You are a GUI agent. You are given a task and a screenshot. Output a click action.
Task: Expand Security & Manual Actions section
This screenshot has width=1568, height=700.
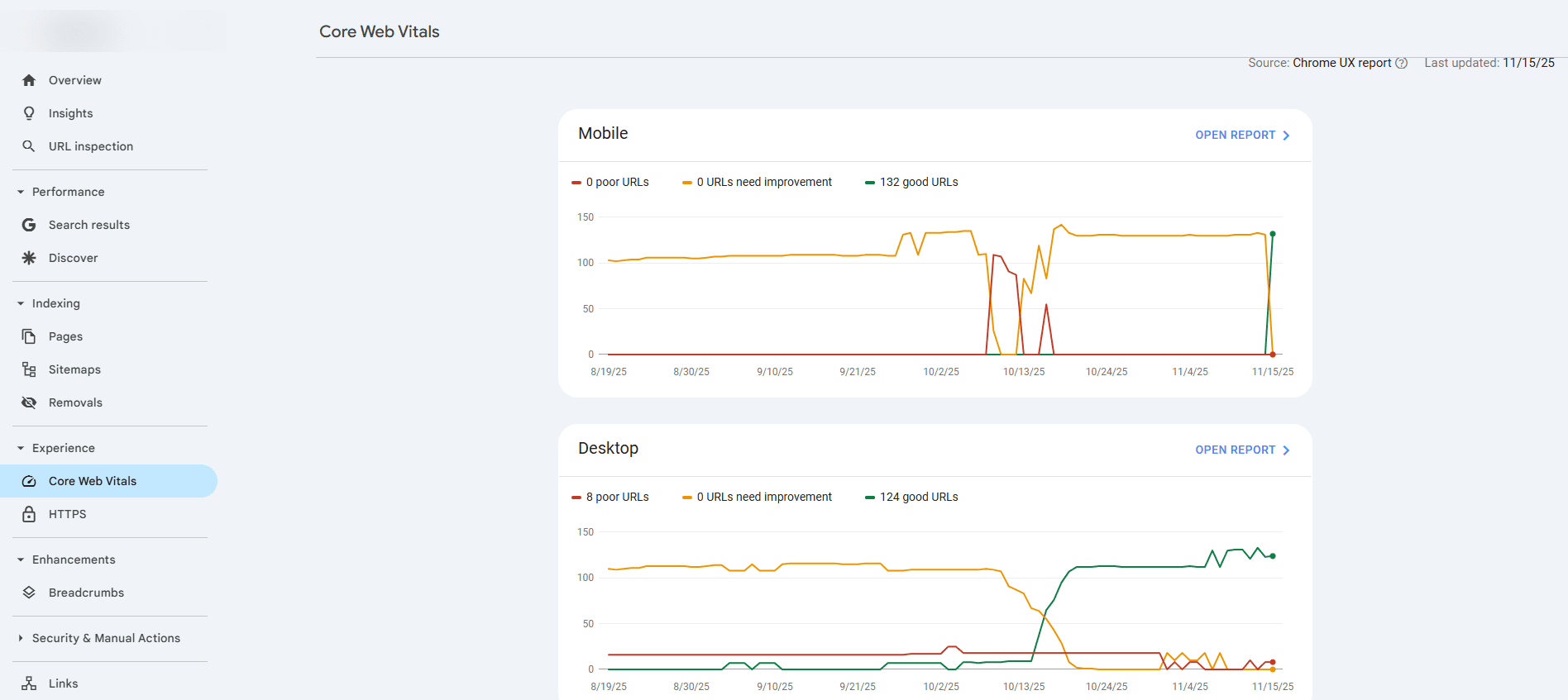[21, 638]
